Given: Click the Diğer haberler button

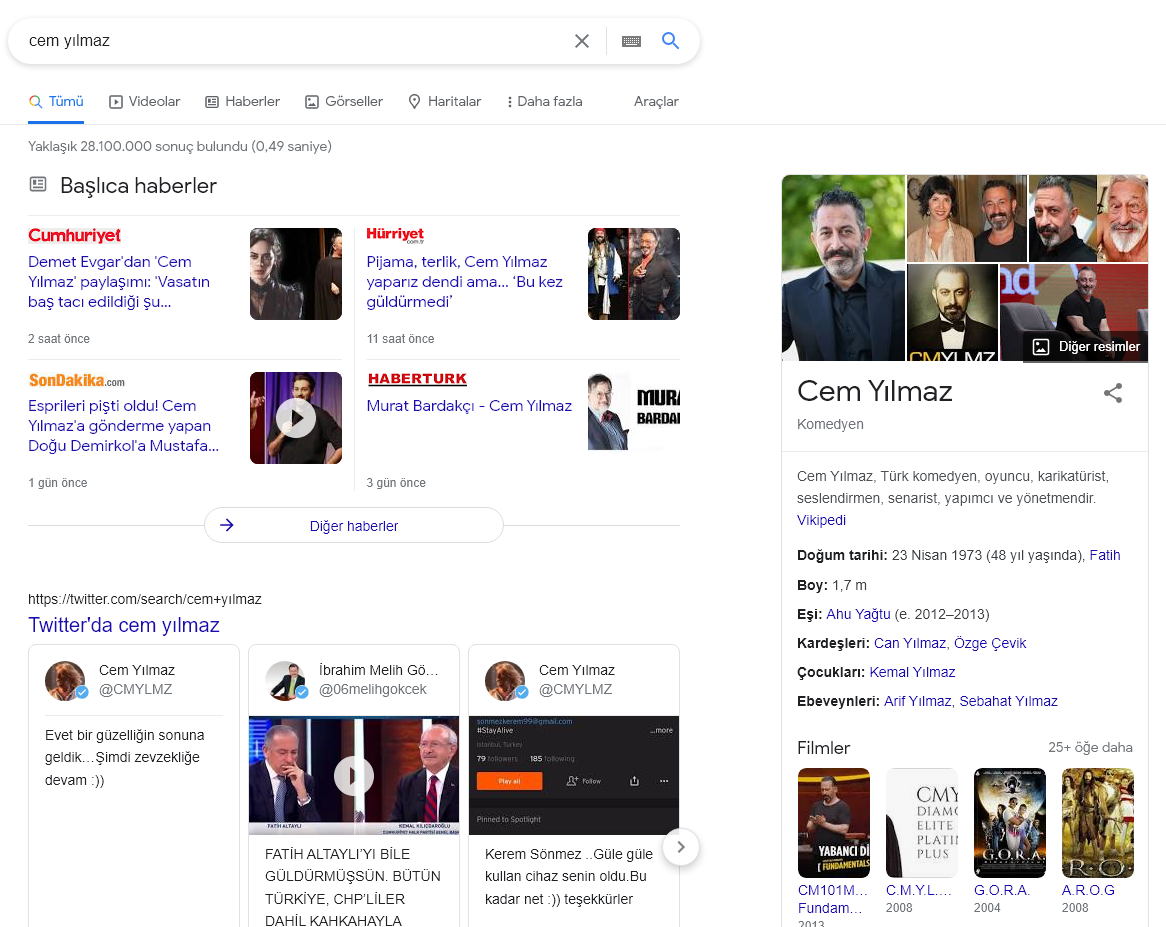Looking at the screenshot, I should pyautogui.click(x=354, y=526).
